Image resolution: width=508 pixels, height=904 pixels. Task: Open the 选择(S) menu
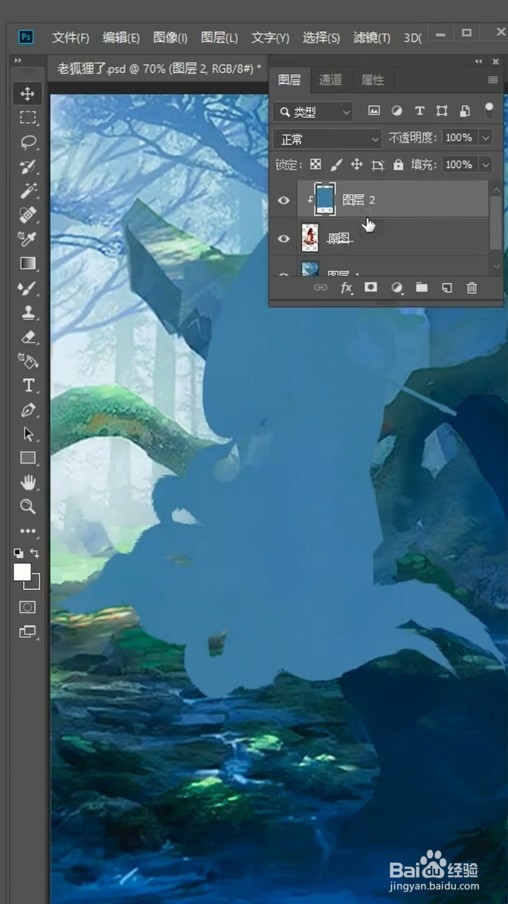(321, 38)
